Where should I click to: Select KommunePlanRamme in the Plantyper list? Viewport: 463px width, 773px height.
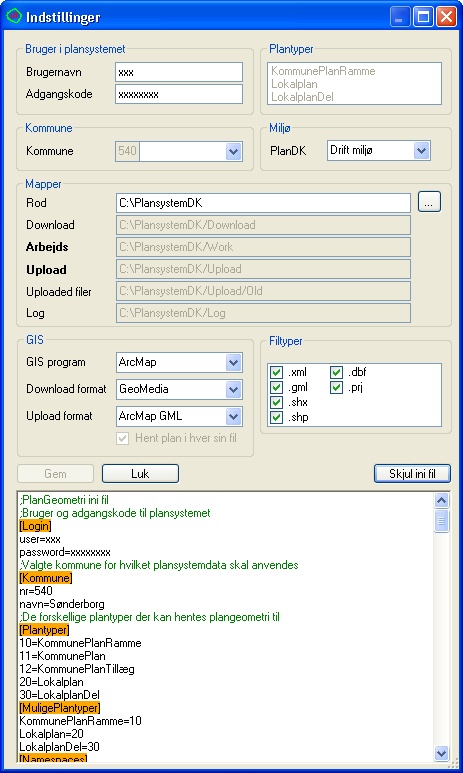tap(323, 71)
